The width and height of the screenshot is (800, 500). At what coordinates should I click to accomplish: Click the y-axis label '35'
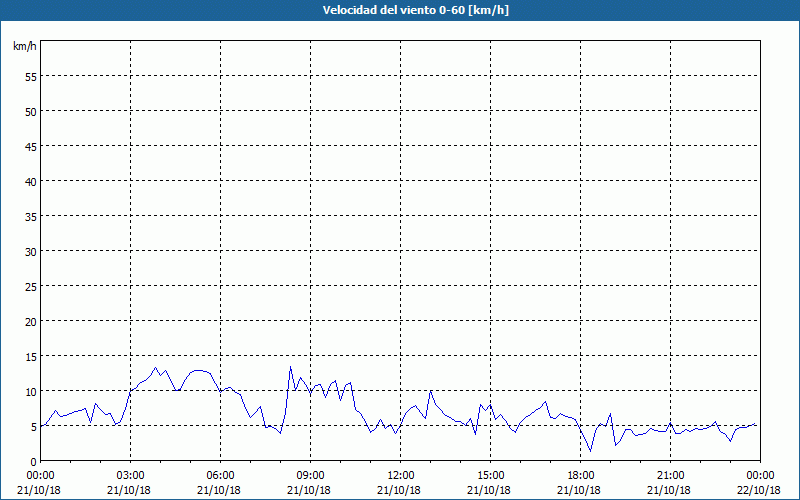pyautogui.click(x=31, y=216)
